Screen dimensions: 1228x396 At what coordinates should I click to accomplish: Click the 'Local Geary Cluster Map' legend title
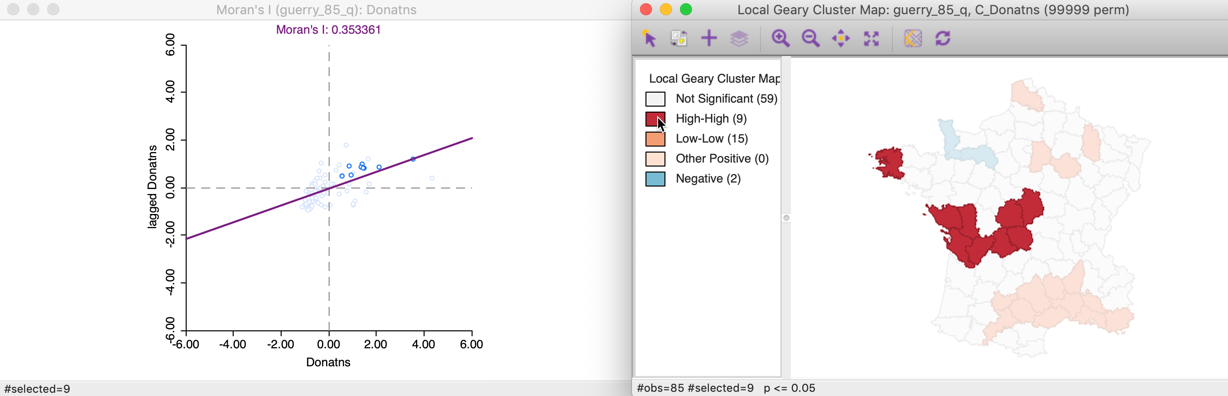(x=714, y=78)
